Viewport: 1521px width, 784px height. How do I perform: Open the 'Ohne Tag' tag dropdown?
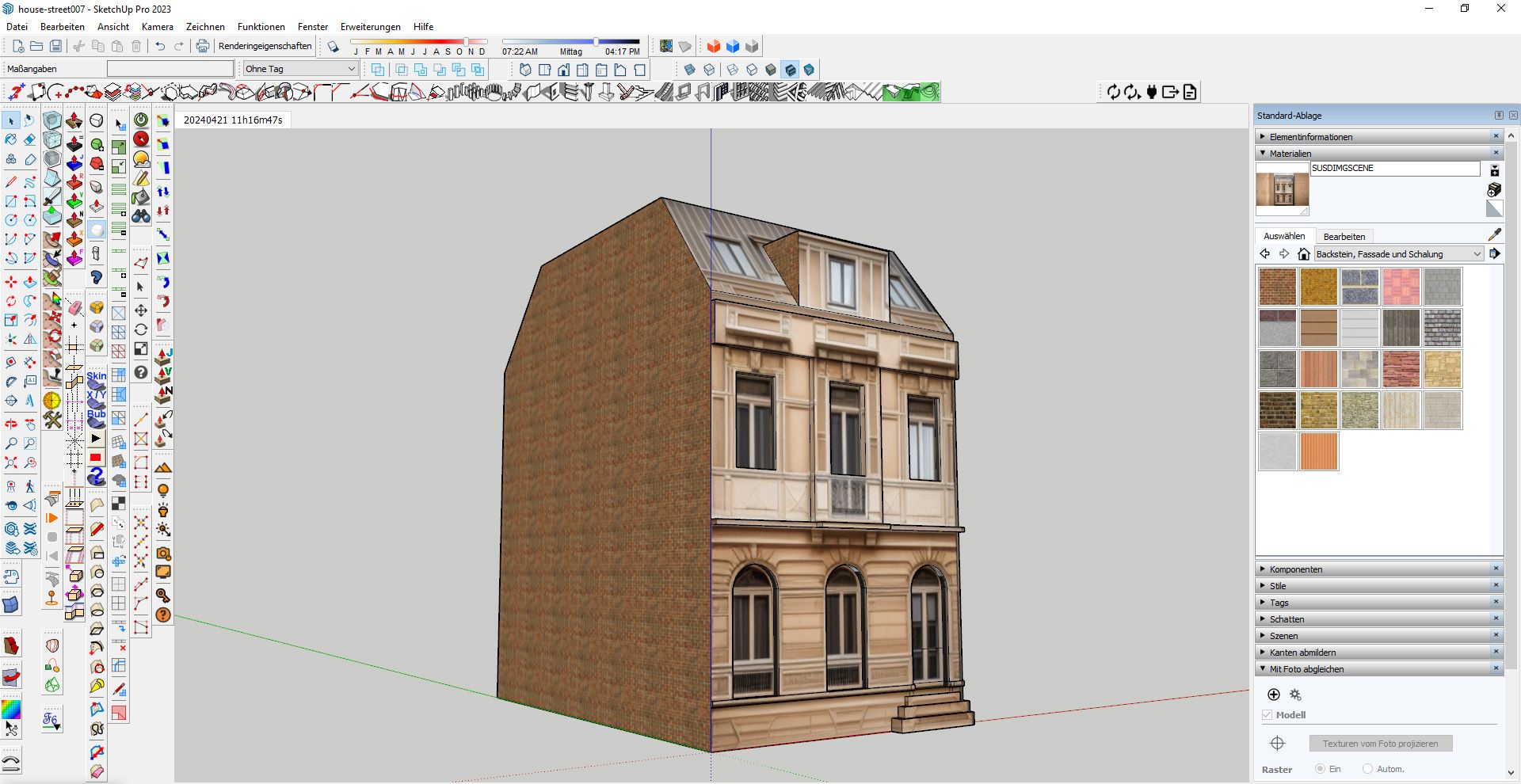pyautogui.click(x=300, y=69)
